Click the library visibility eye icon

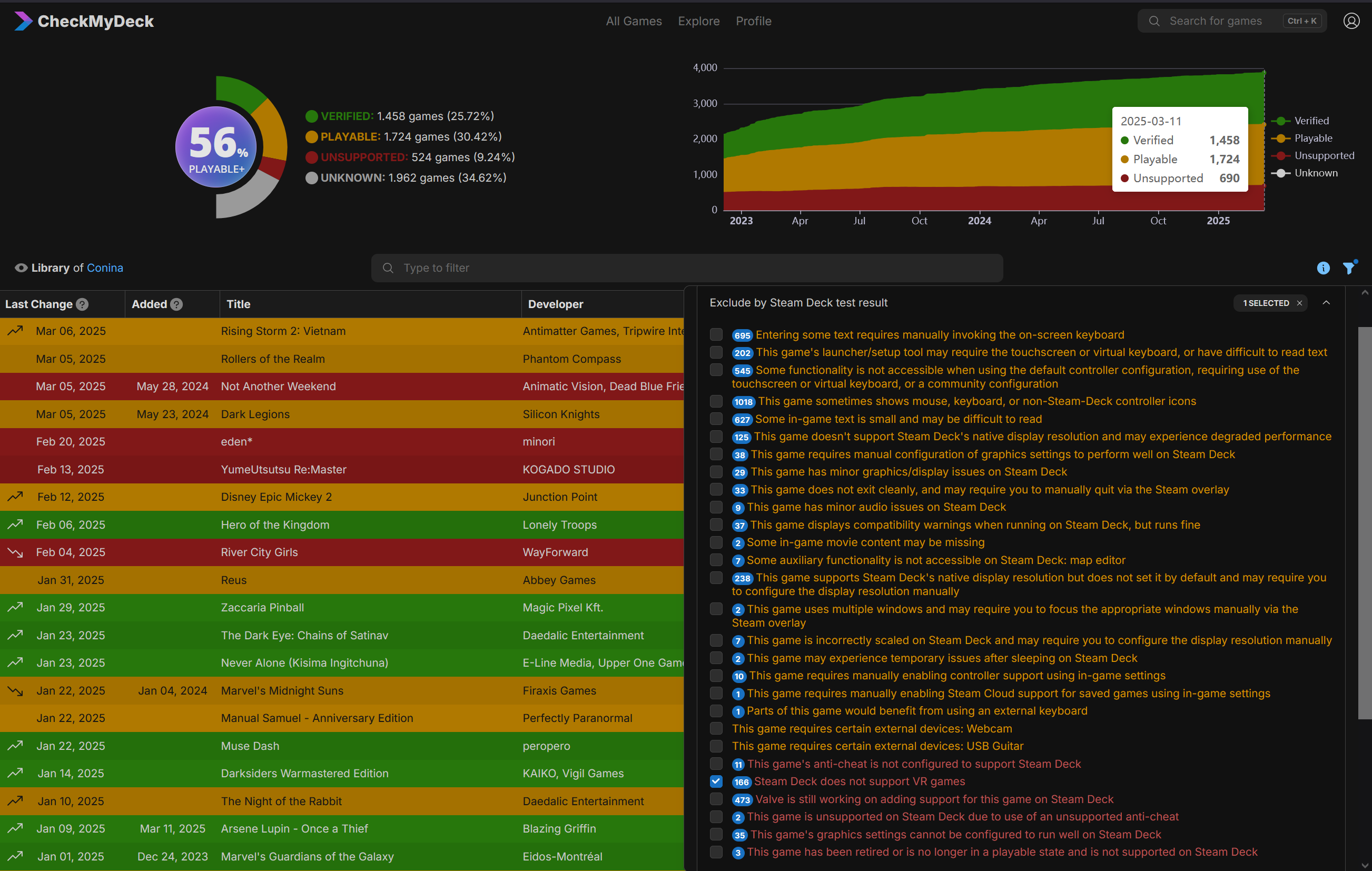pyautogui.click(x=21, y=268)
